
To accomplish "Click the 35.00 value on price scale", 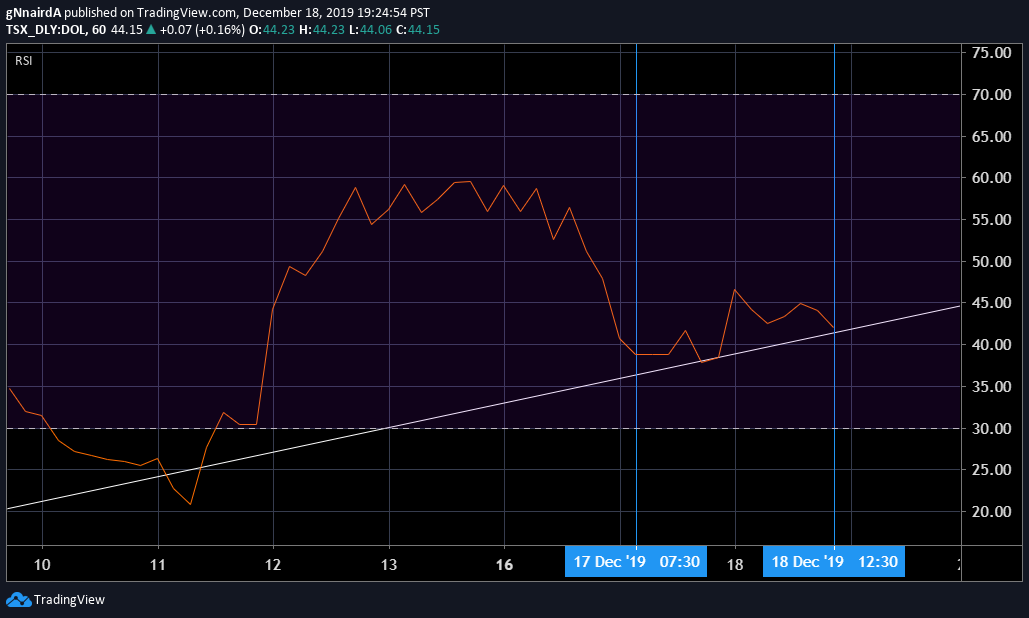I will pos(991,387).
